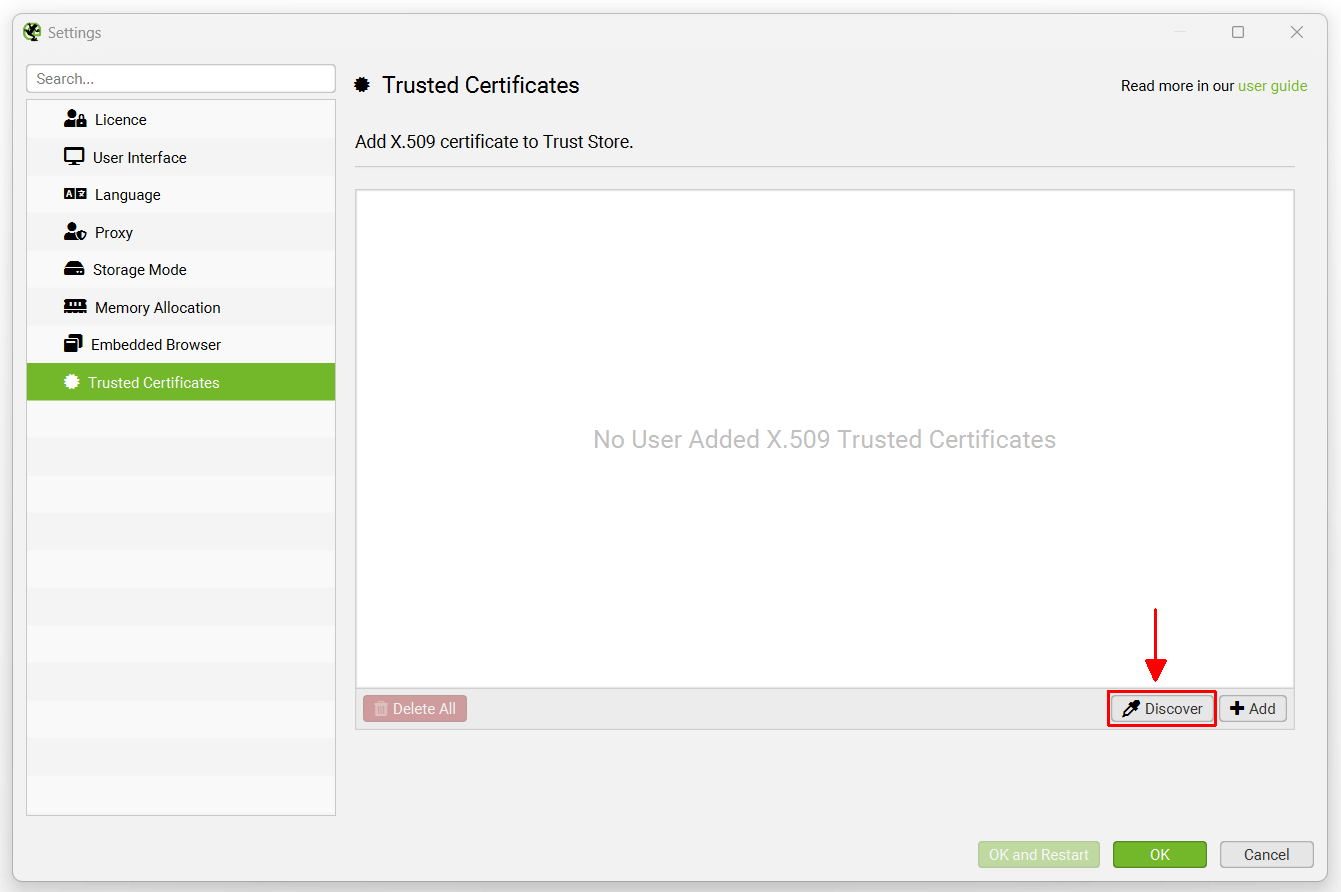Click the eyedropper icon on the Discover button

(1133, 708)
